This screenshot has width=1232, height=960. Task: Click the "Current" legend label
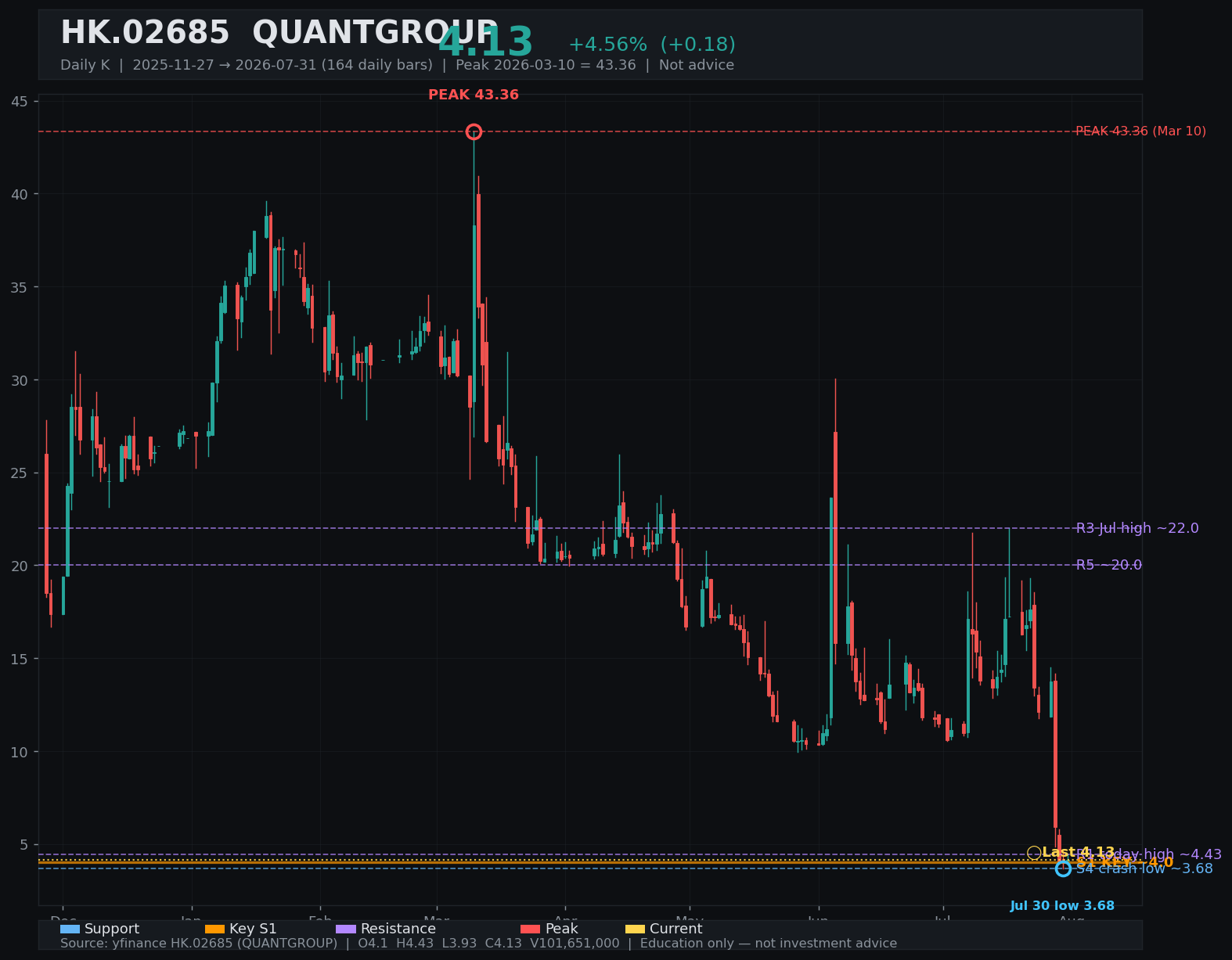(675, 929)
